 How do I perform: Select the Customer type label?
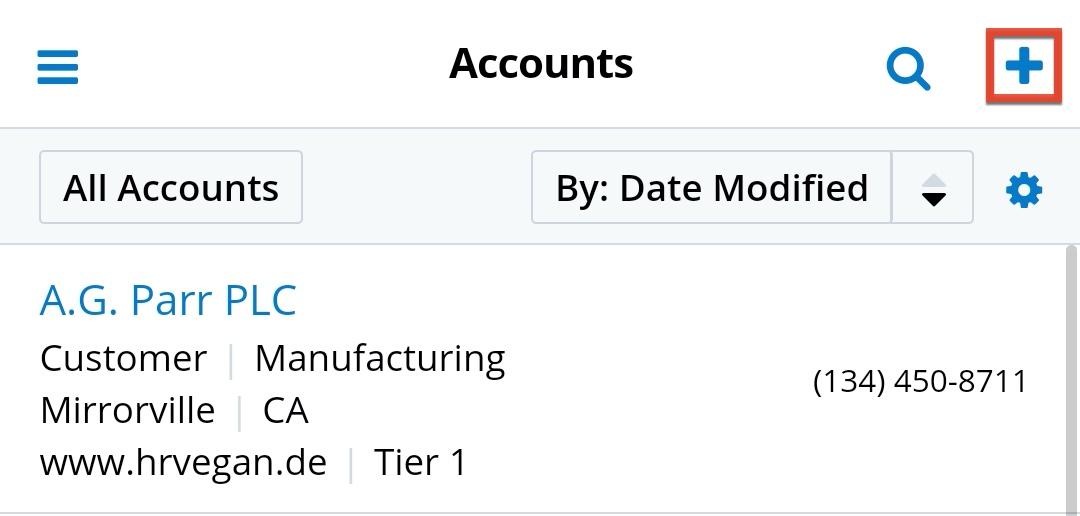click(x=123, y=358)
